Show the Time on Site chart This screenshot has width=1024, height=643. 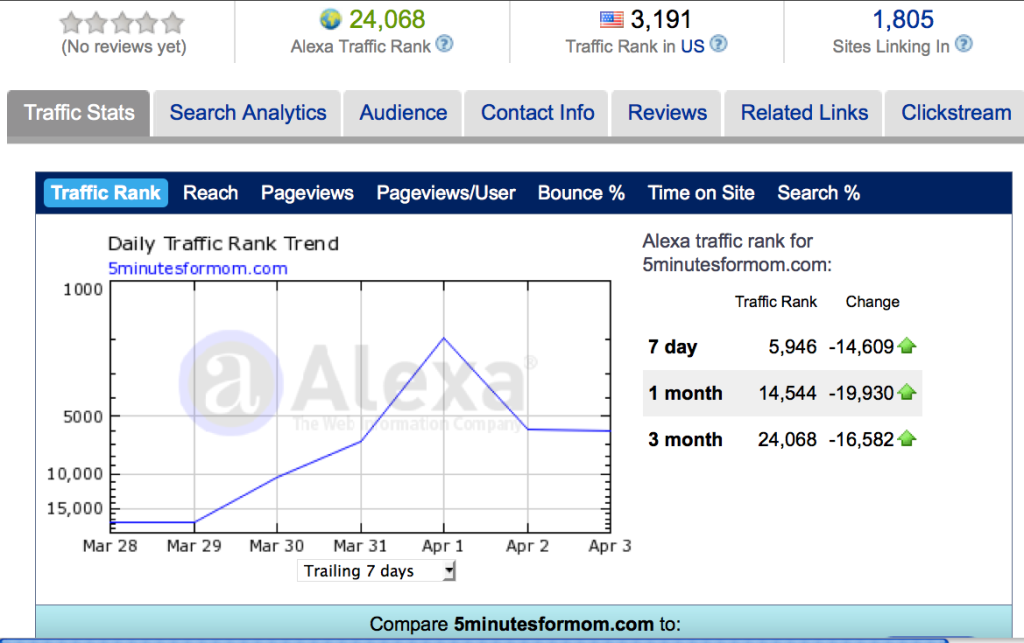click(701, 193)
